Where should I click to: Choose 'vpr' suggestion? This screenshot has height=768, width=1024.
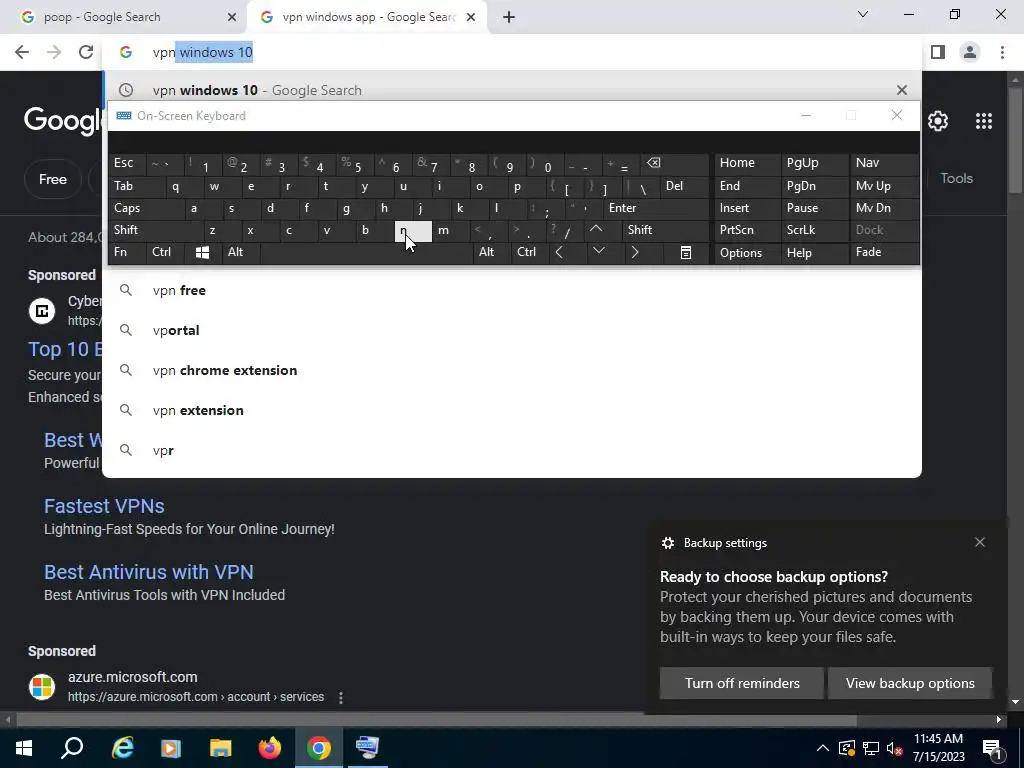pyautogui.click(x=512, y=450)
